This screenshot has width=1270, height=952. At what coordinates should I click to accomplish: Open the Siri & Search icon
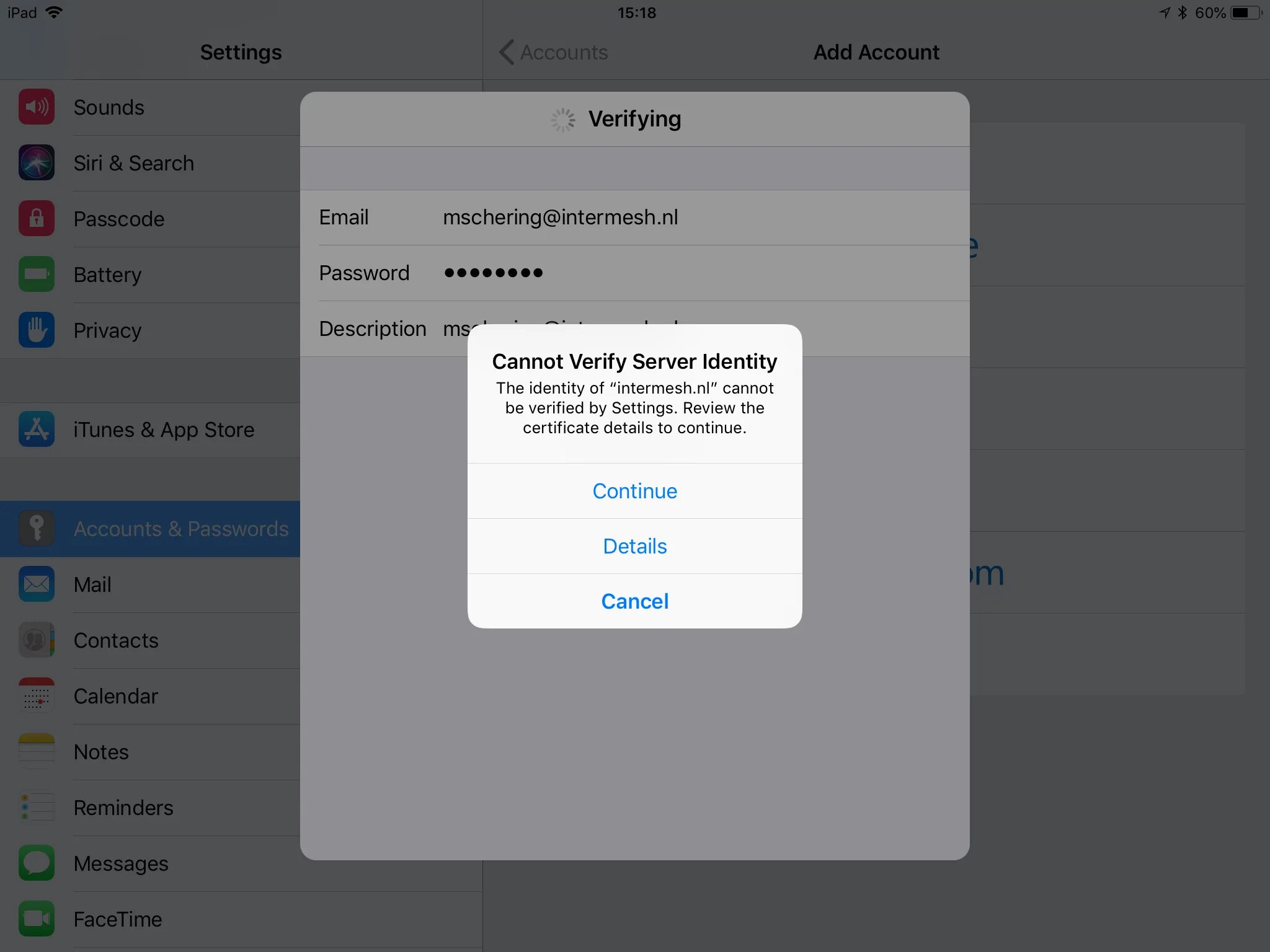point(37,163)
